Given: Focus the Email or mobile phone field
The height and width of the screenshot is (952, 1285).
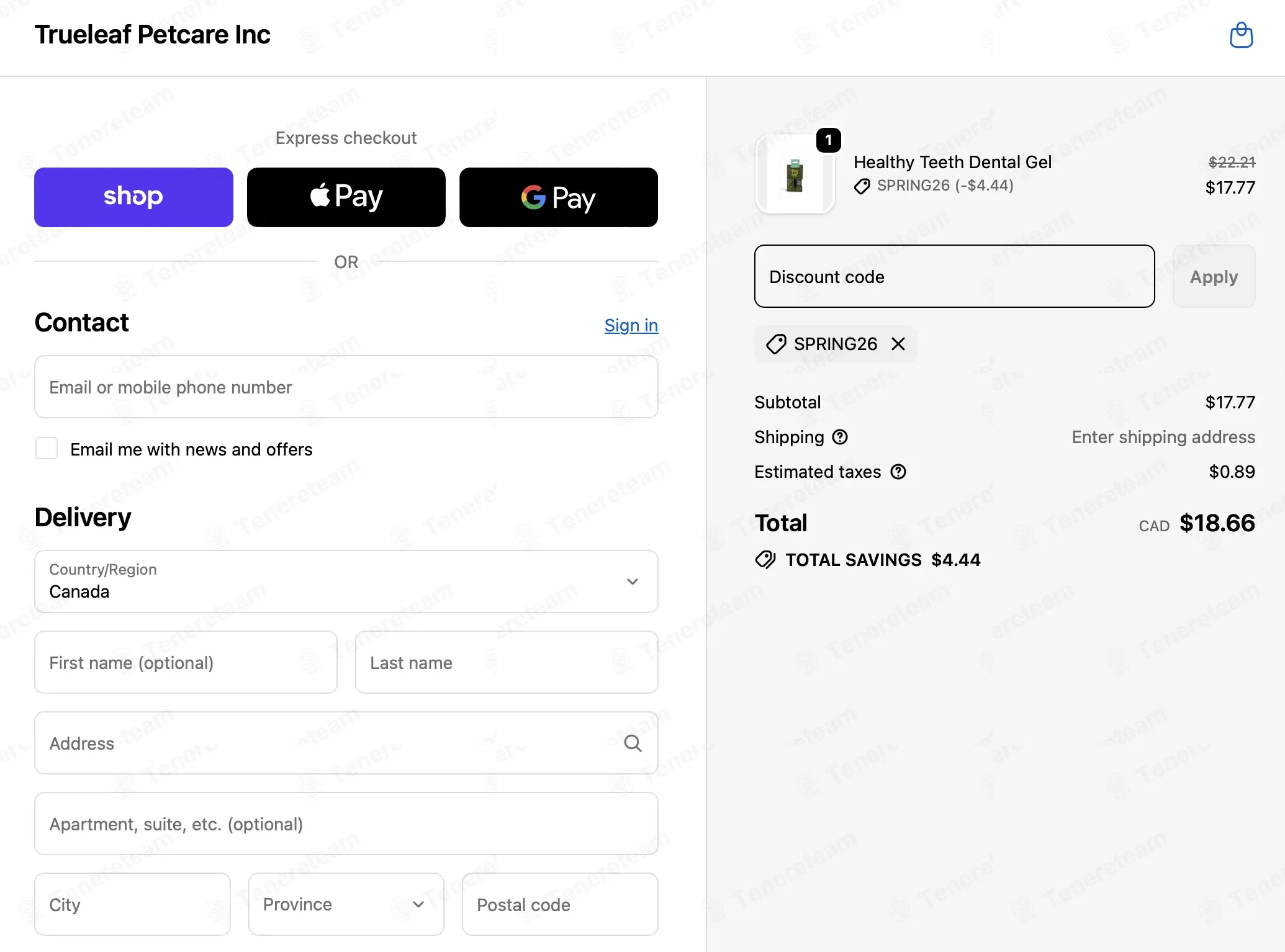Looking at the screenshot, I should [346, 387].
